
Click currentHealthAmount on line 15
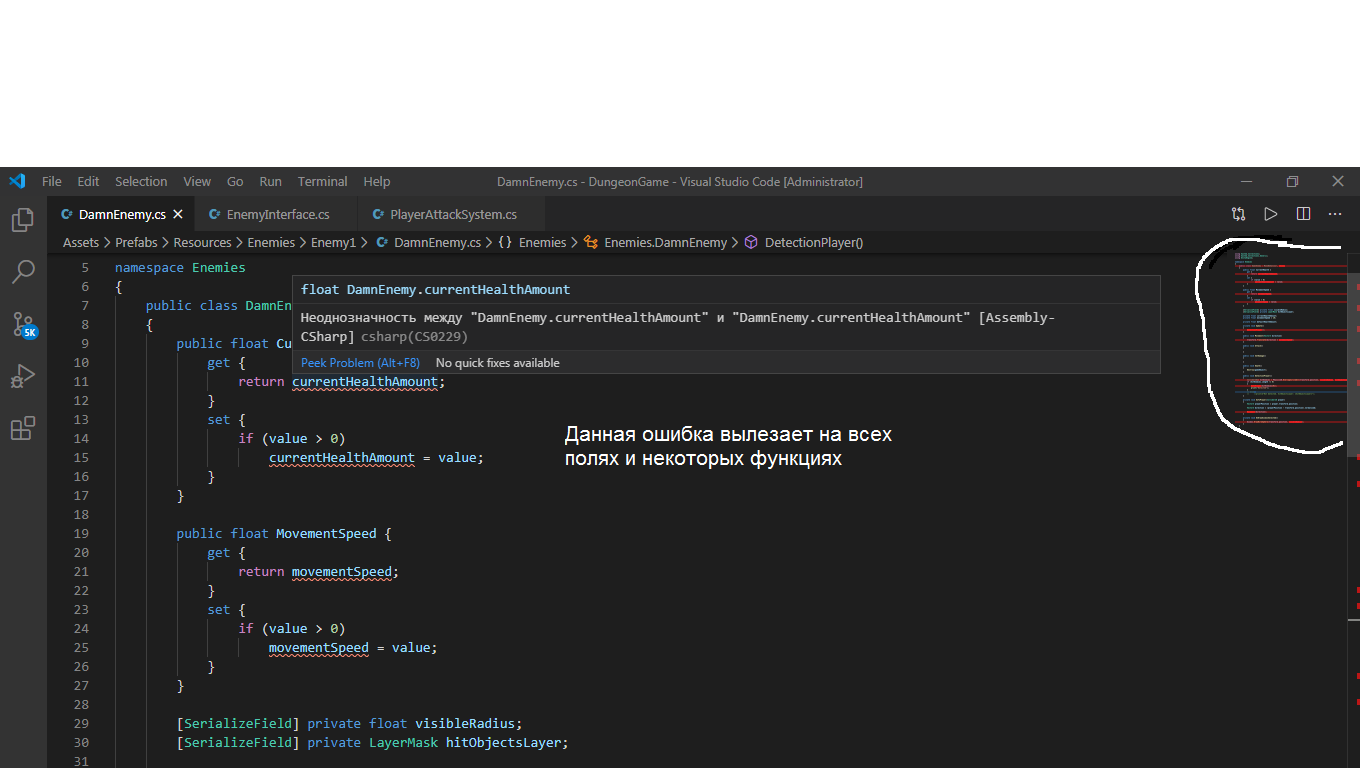[x=342, y=457]
